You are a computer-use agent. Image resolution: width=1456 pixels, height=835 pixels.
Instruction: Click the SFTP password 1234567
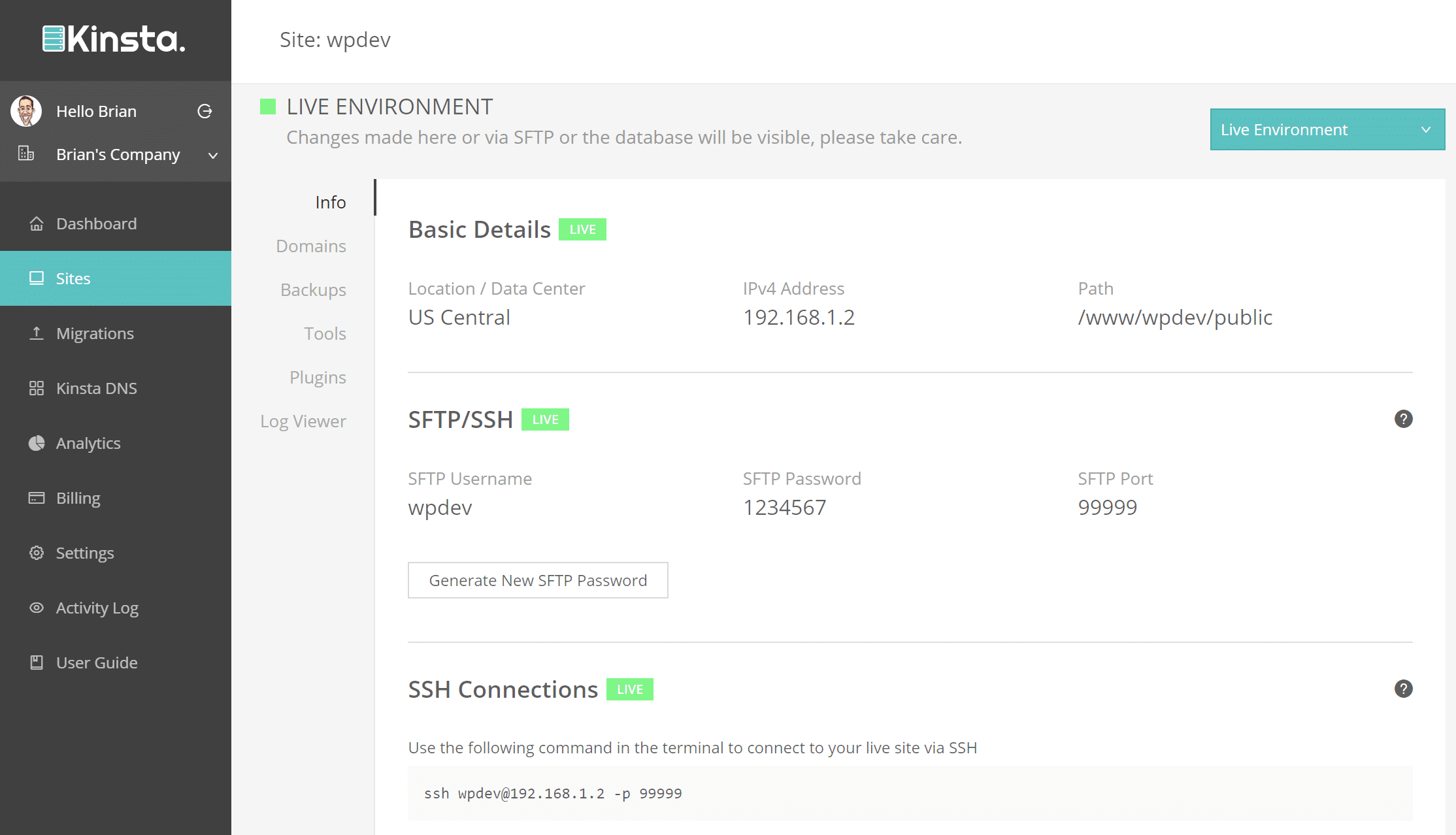coord(784,507)
